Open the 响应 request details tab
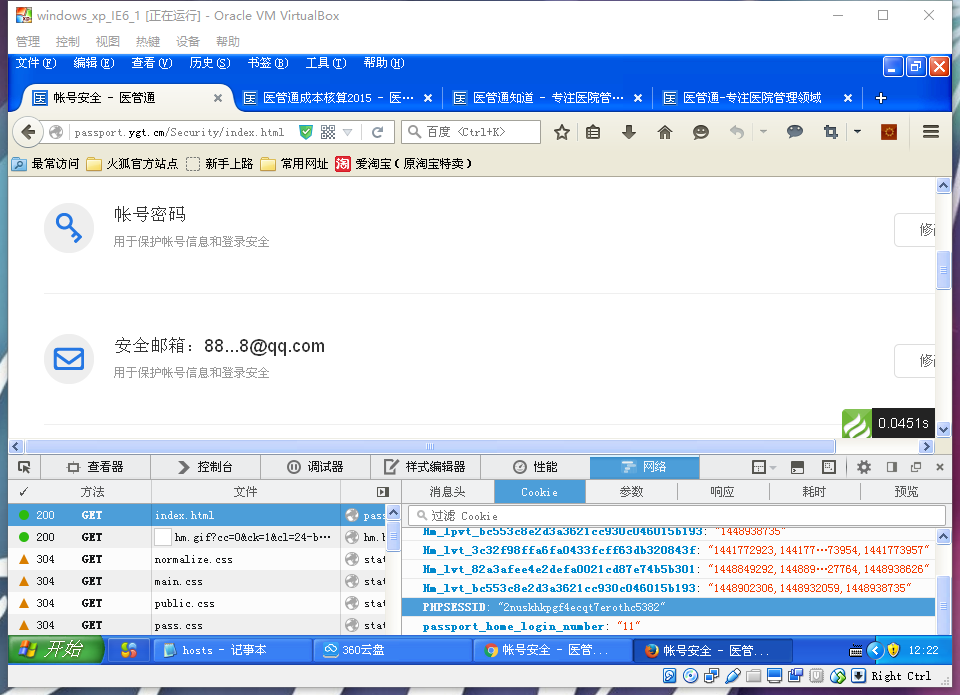 pyautogui.click(x=722, y=492)
